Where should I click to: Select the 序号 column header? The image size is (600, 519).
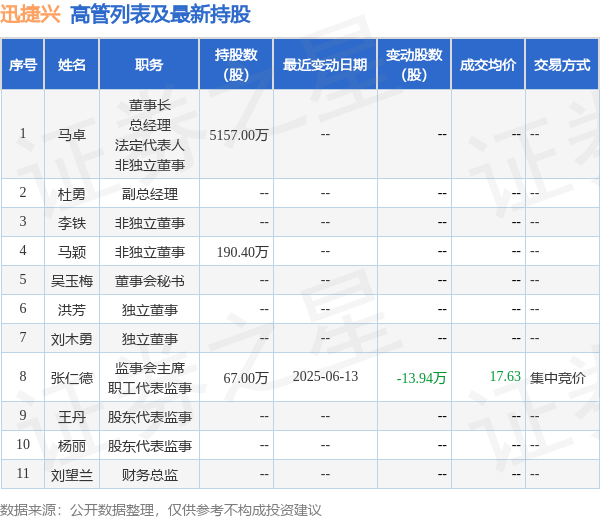23,64
